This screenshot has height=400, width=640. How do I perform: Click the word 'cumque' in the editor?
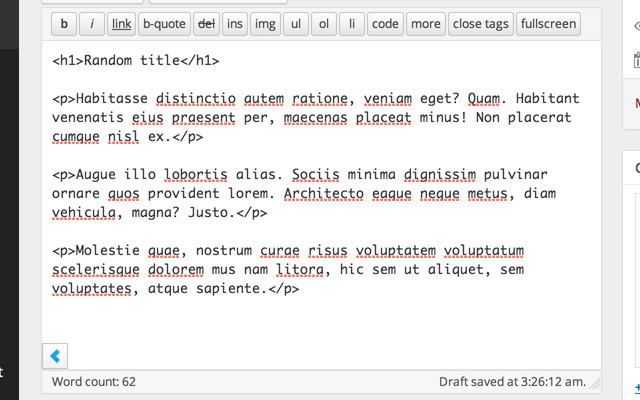tap(76, 137)
